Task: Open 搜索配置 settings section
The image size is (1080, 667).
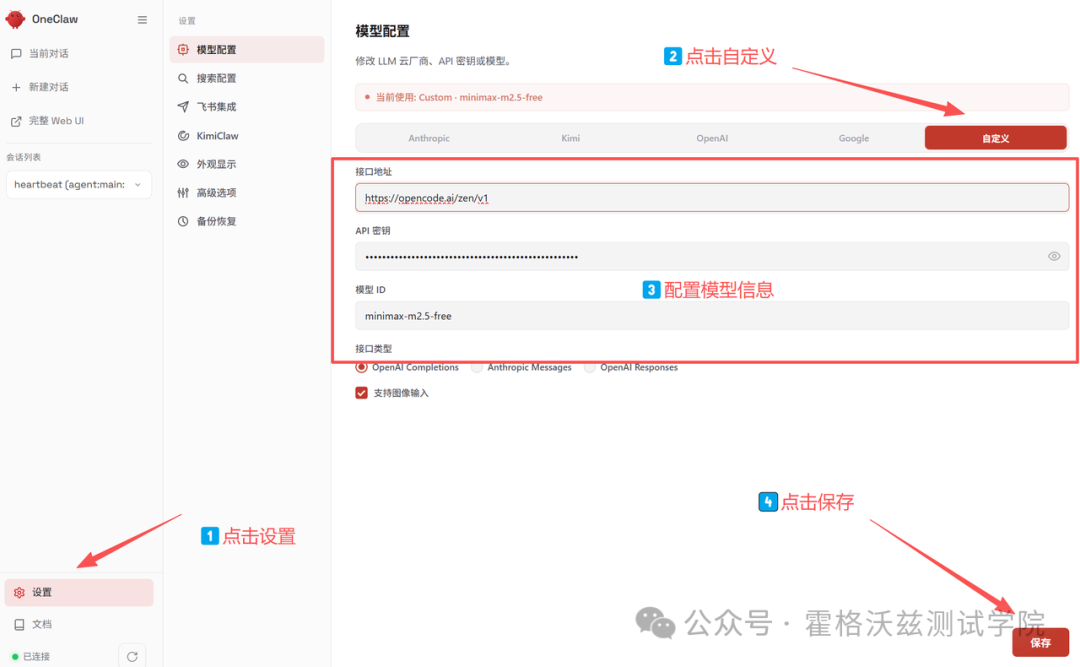Action: point(247,79)
